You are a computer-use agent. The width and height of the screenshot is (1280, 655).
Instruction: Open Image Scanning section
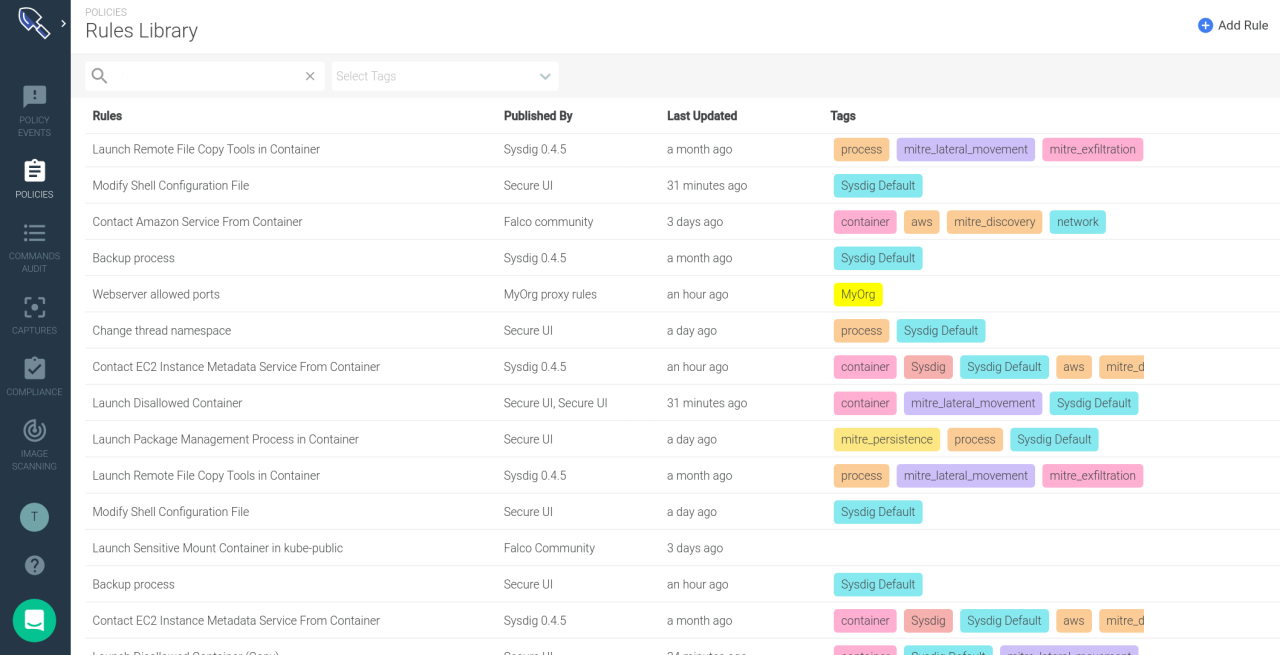[34, 444]
